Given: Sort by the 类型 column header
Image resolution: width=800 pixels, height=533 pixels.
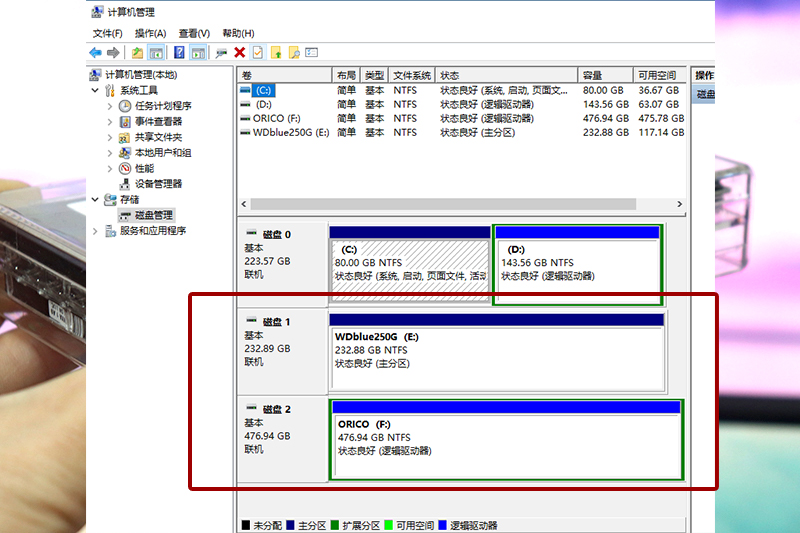Looking at the screenshot, I should click(374, 75).
